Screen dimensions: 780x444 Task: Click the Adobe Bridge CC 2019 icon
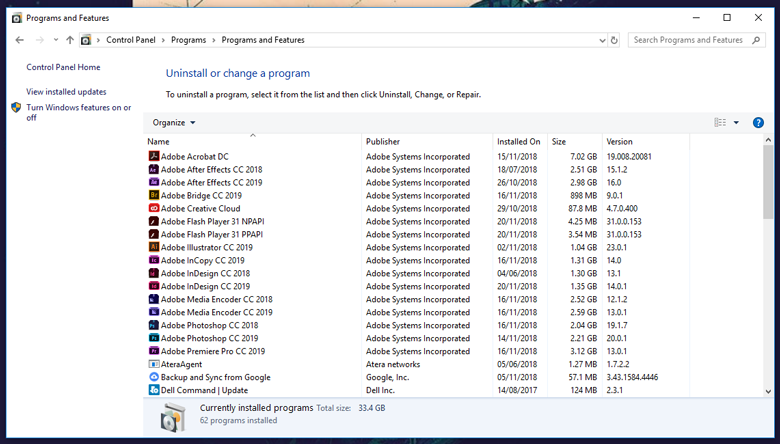(154, 195)
